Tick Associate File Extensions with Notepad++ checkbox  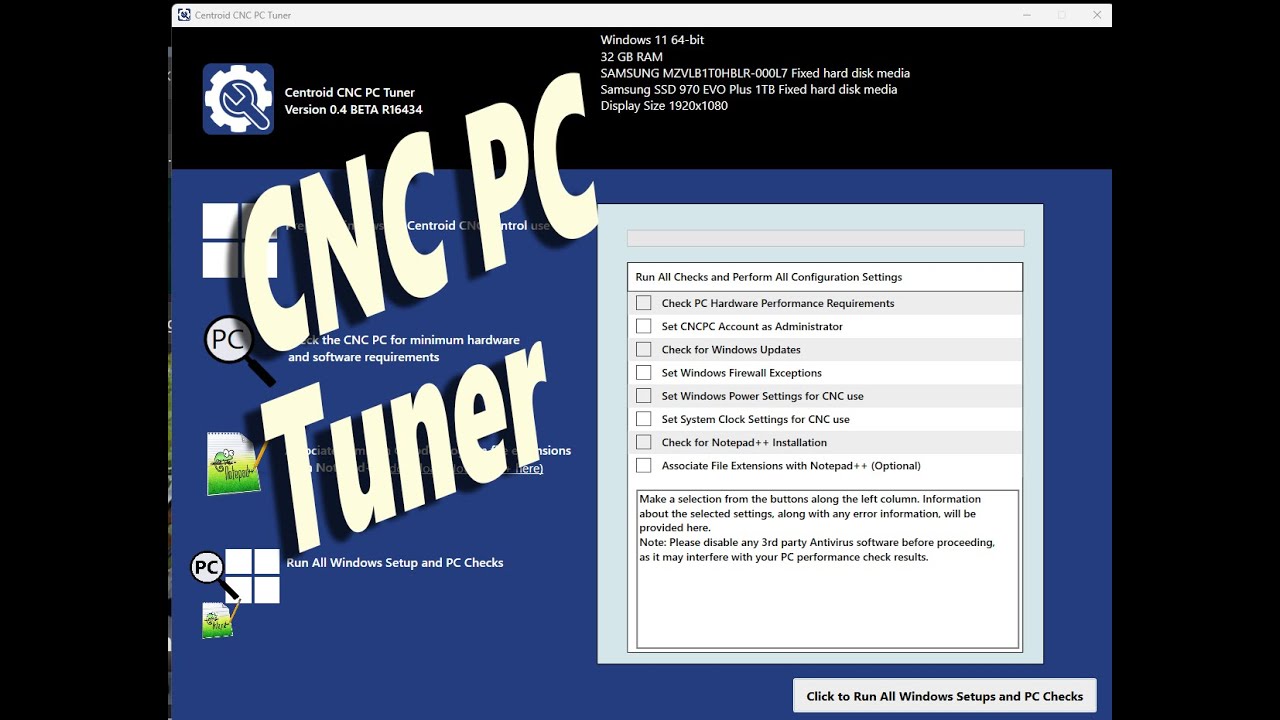click(643, 465)
